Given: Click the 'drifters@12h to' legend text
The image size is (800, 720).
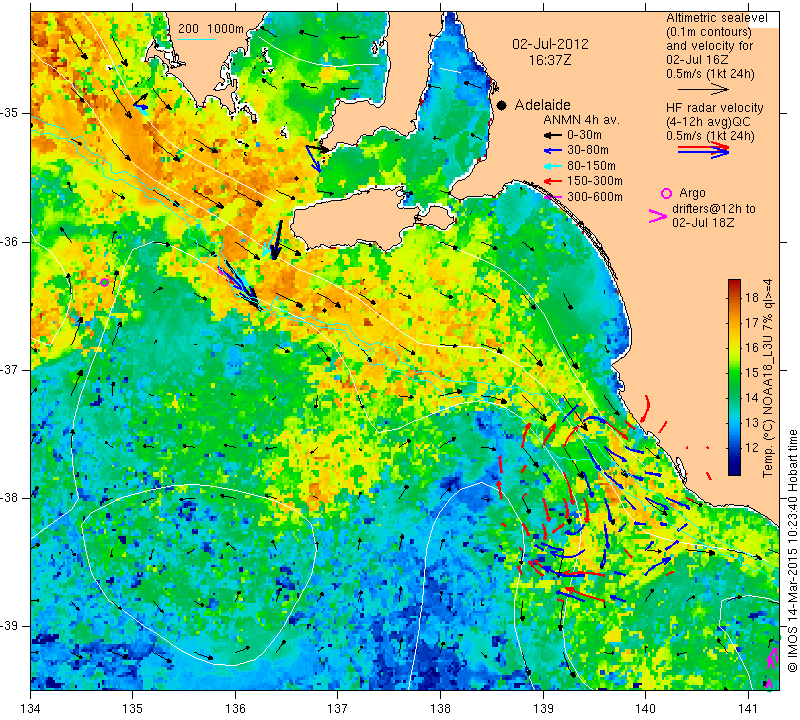Looking at the screenshot, I should 714,209.
